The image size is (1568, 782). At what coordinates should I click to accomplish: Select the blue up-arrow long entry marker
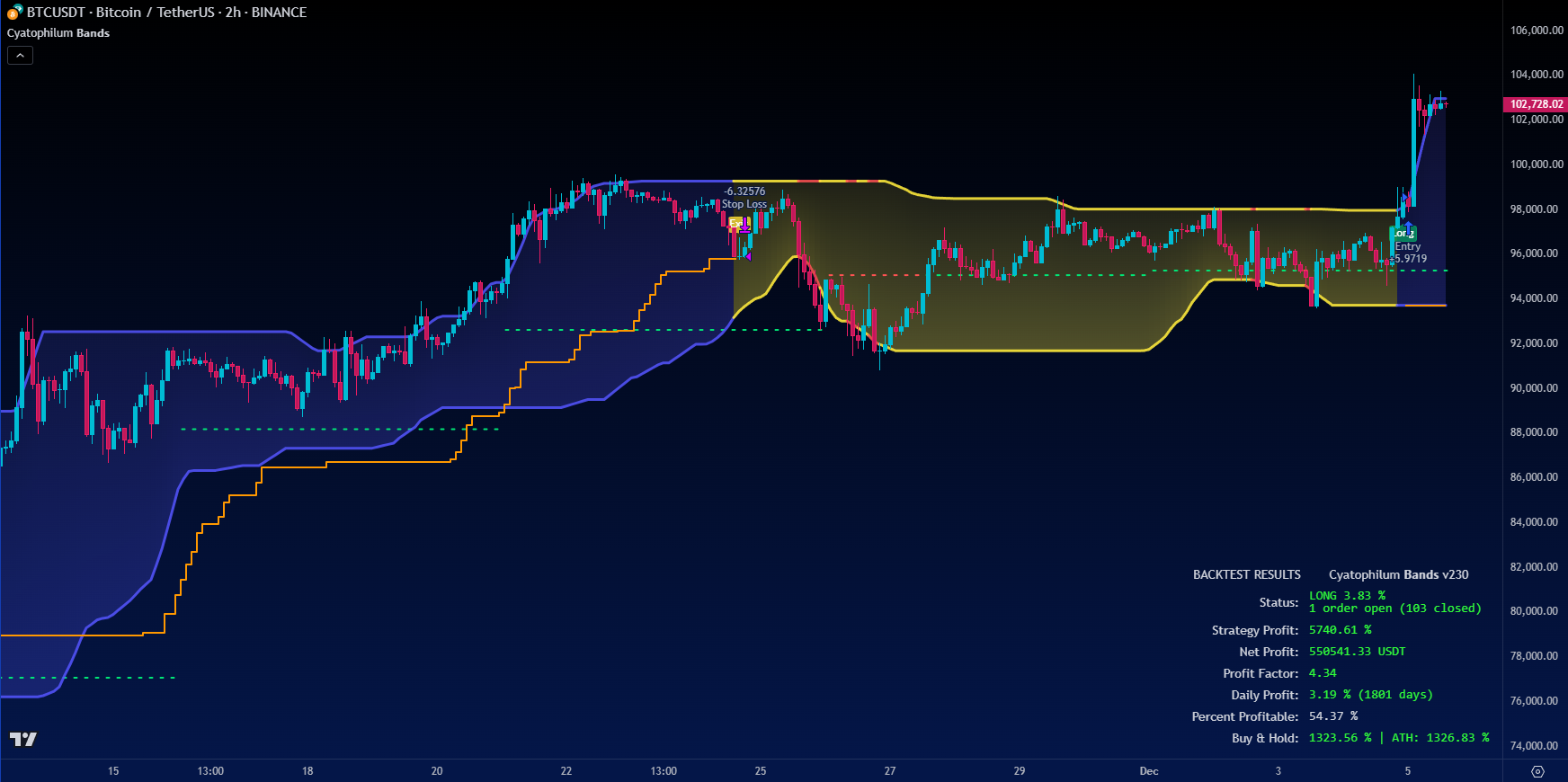tap(1408, 227)
